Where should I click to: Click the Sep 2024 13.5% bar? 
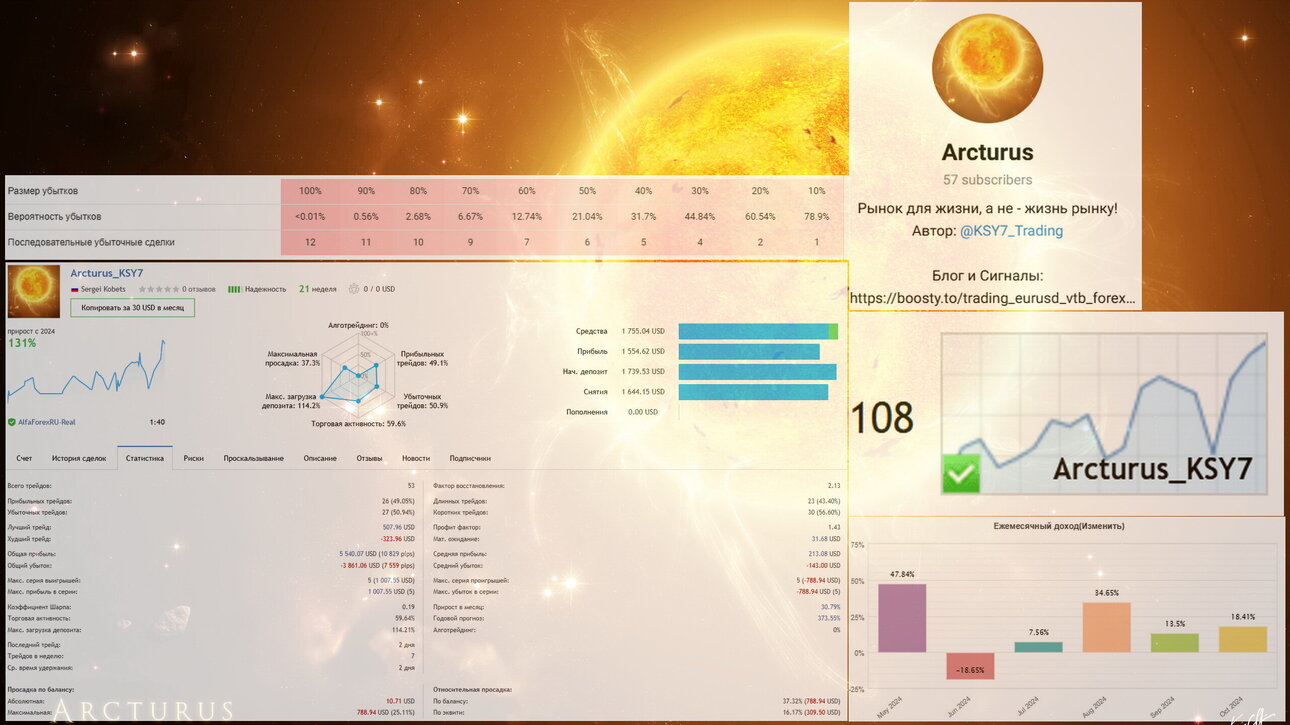(x=1174, y=643)
